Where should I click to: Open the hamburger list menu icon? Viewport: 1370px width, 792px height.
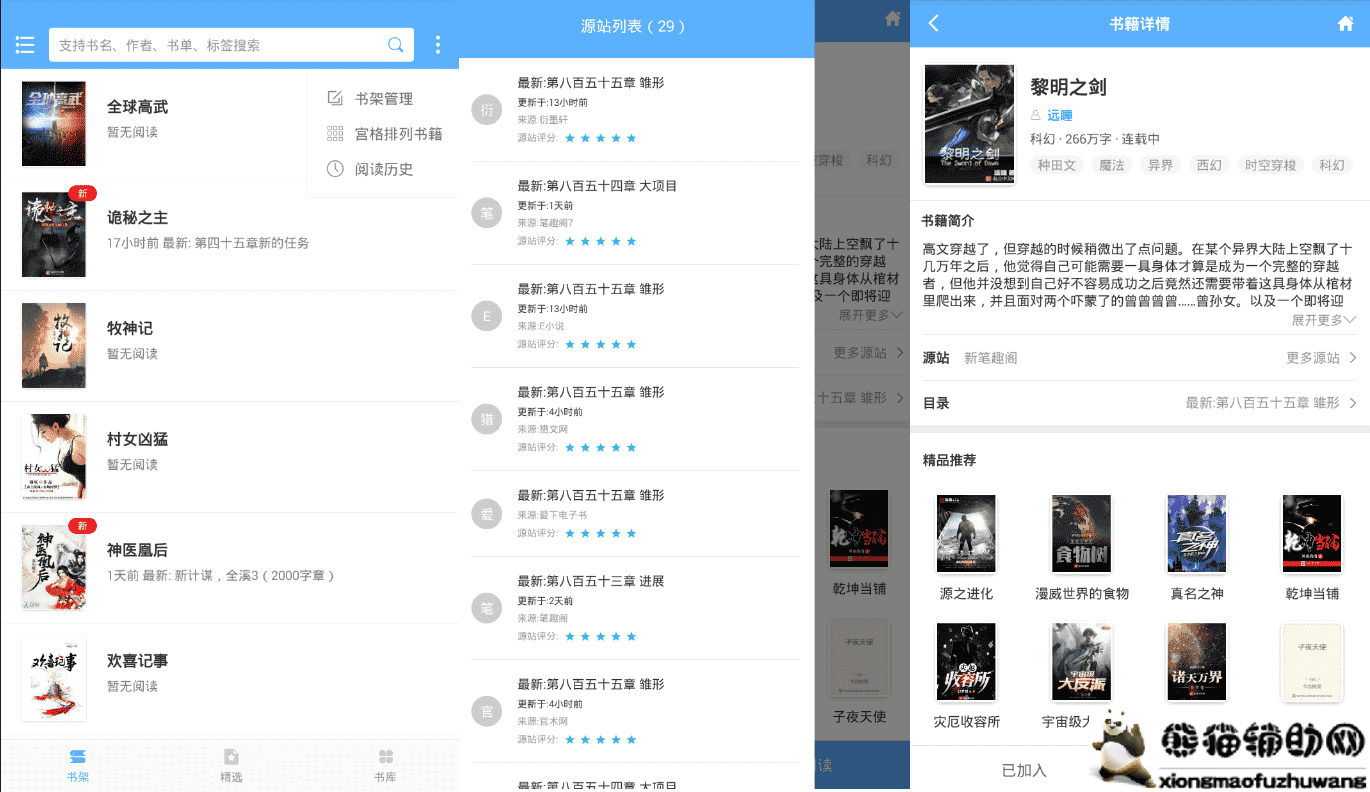click(x=25, y=45)
